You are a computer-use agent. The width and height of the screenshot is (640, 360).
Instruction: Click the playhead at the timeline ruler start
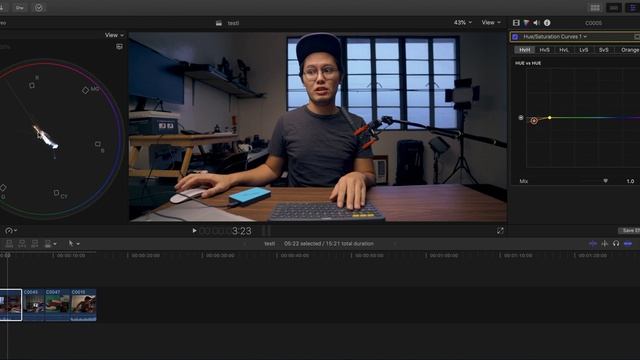[x=7, y=255]
